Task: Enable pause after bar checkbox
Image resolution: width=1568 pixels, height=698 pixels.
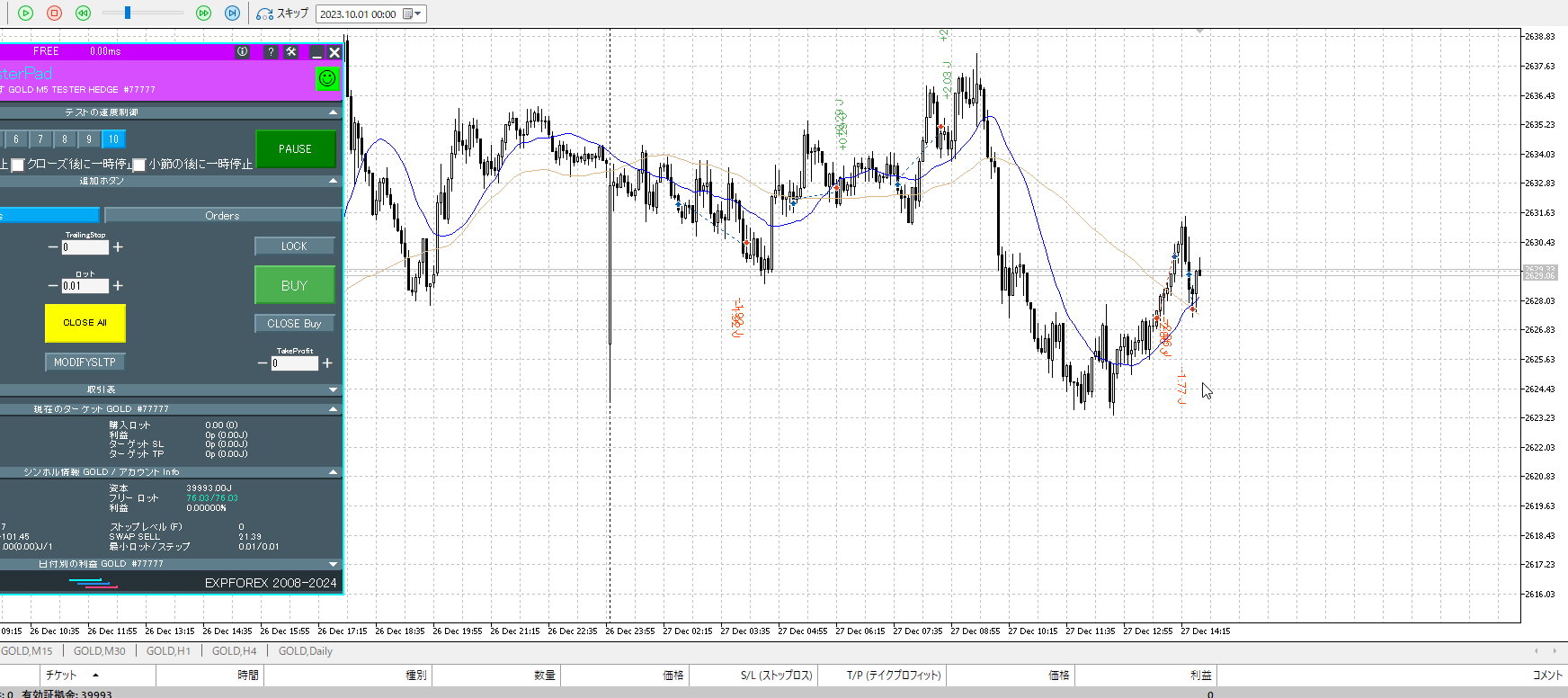Action: click(138, 165)
